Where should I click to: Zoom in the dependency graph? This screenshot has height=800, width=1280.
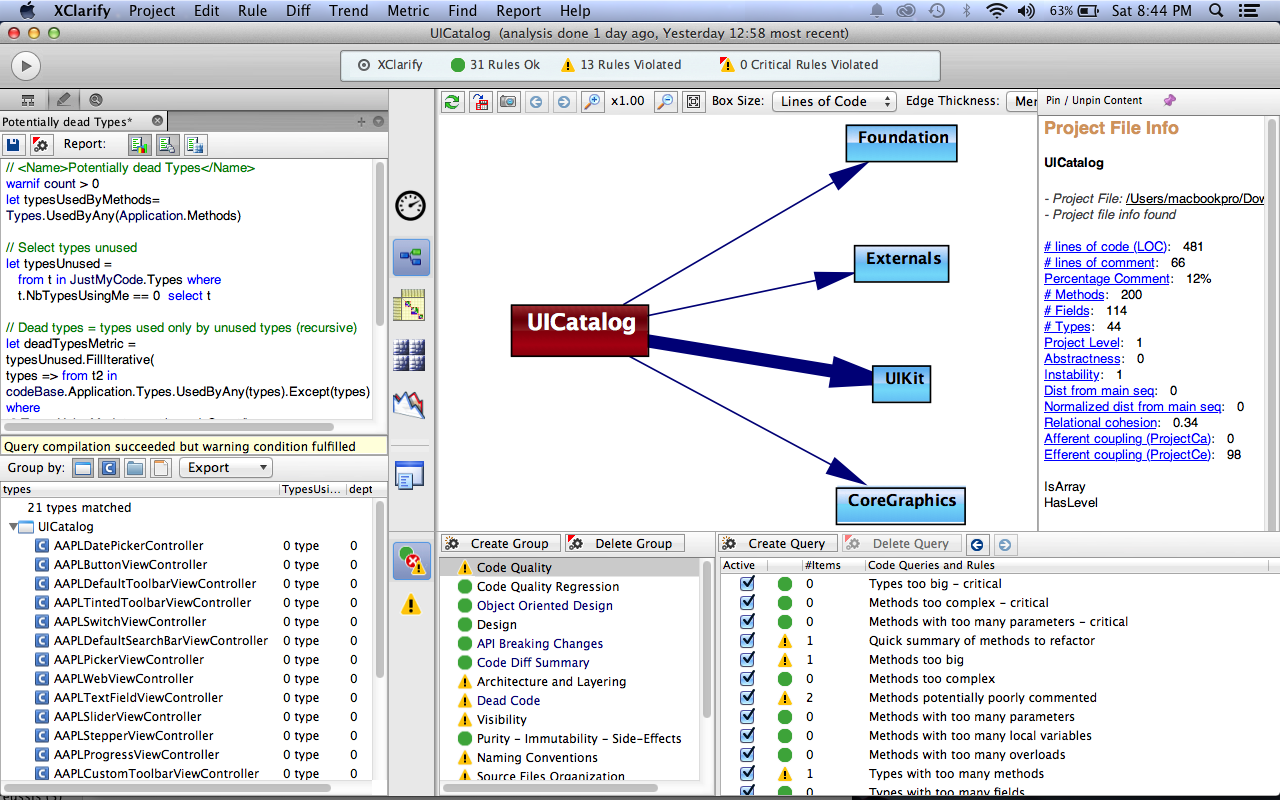[593, 101]
